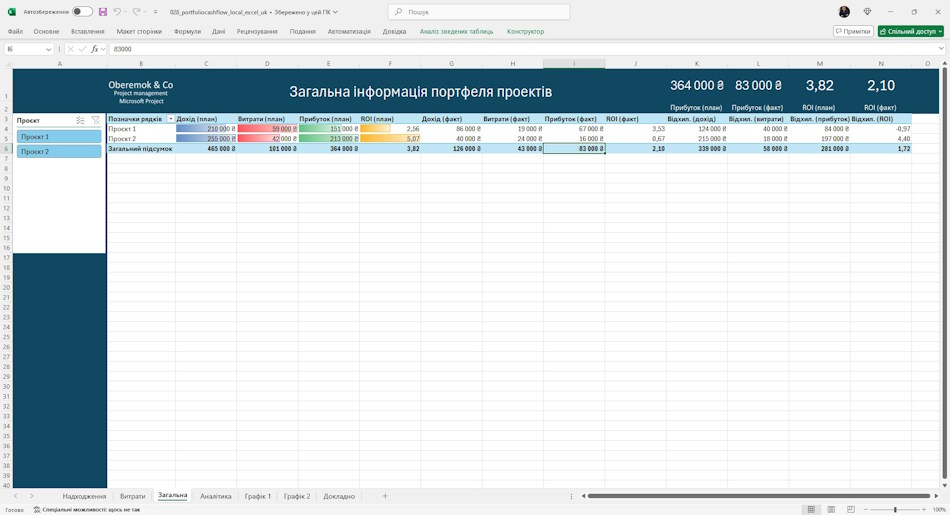950x515 pixels.
Task: Switch to Page Break Preview icon
Action: [851, 510]
